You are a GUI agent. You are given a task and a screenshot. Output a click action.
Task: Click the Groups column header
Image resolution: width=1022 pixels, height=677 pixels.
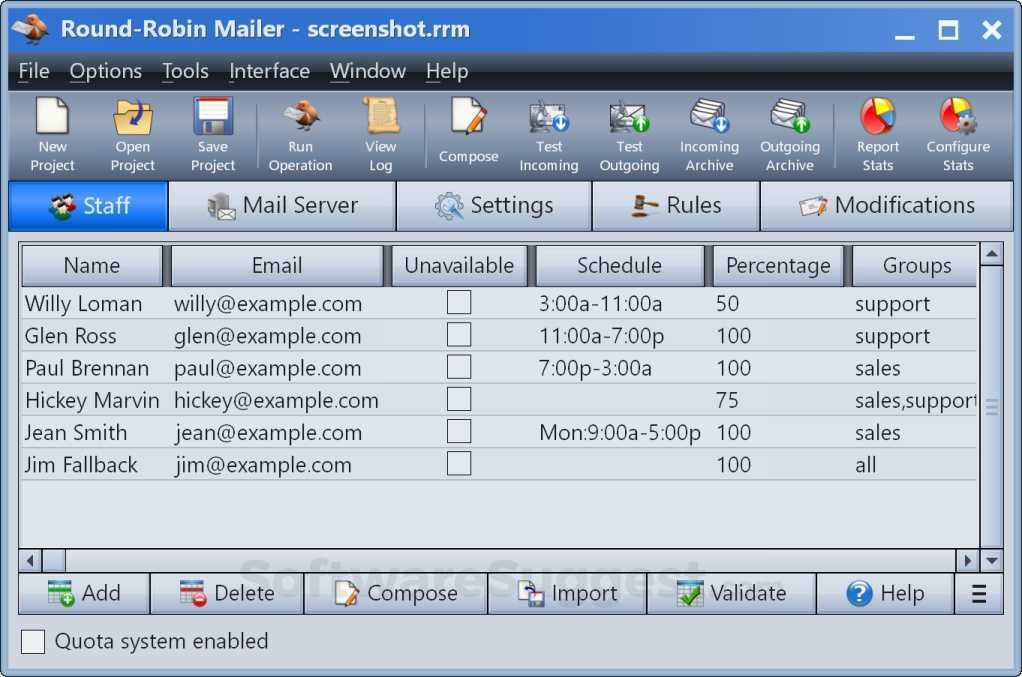916,266
